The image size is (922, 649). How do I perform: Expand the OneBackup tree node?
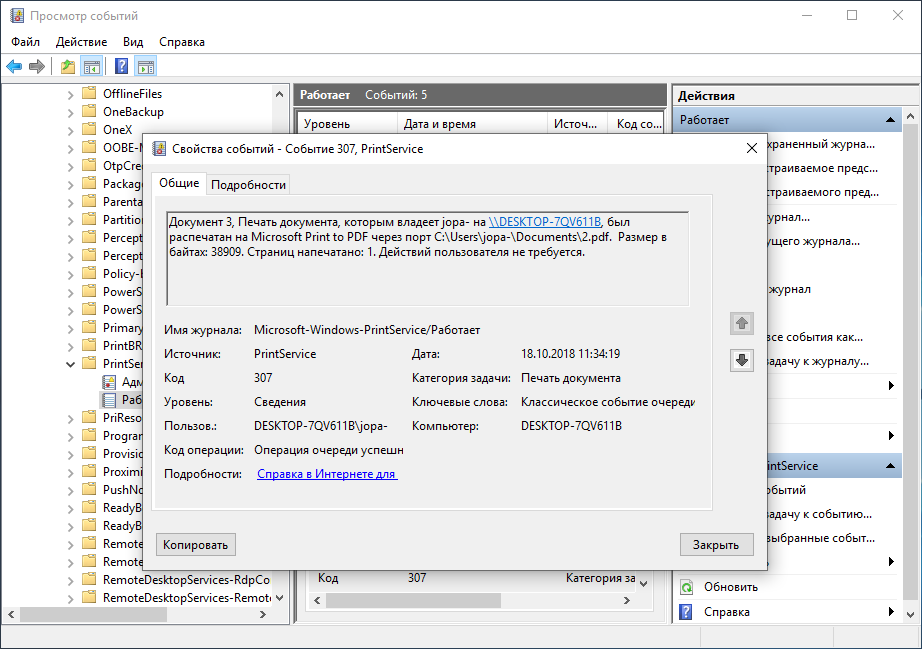coord(71,113)
